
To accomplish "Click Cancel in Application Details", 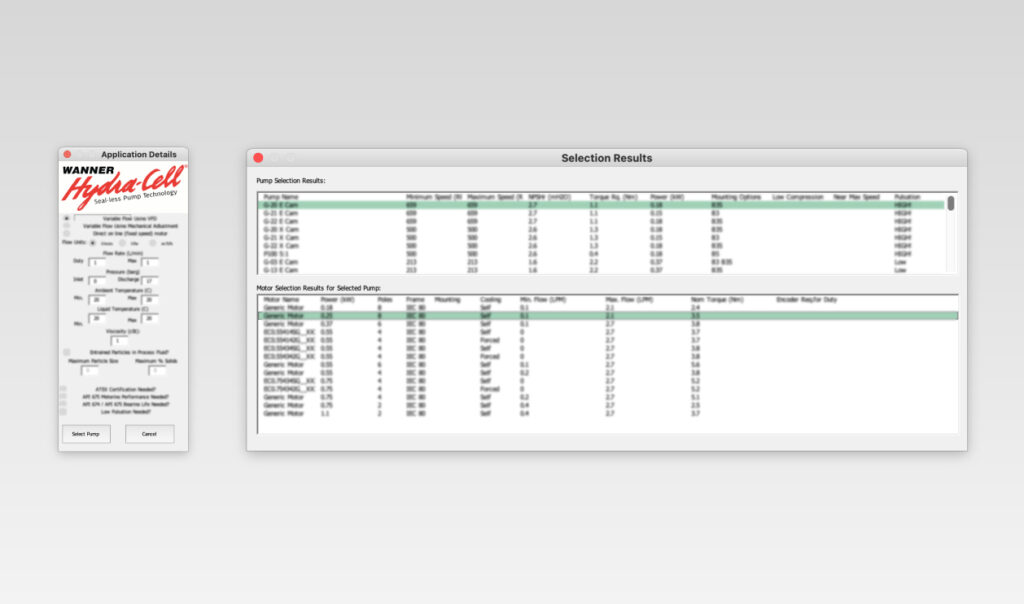I will [150, 434].
